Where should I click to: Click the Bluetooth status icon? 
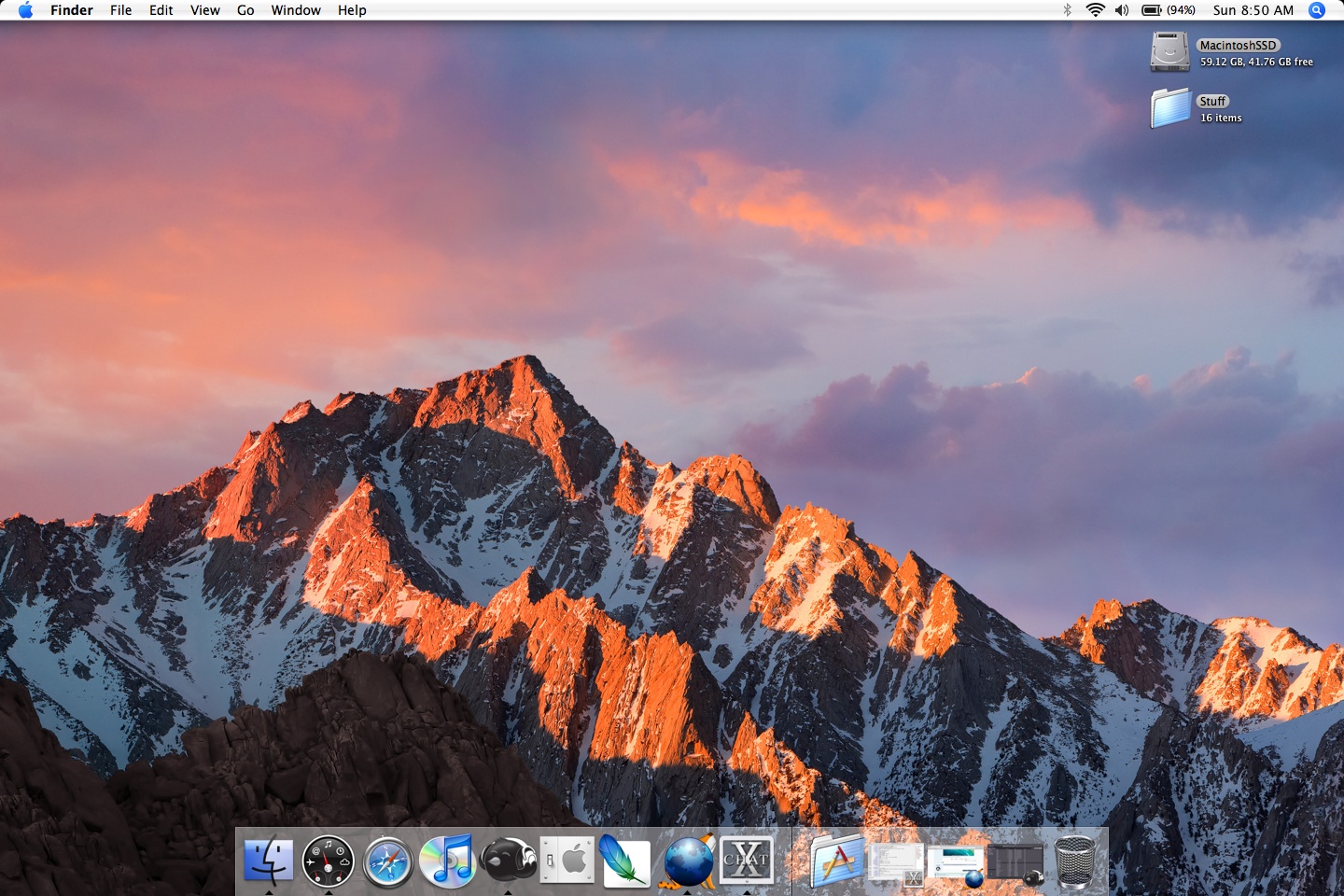pyautogui.click(x=1068, y=10)
